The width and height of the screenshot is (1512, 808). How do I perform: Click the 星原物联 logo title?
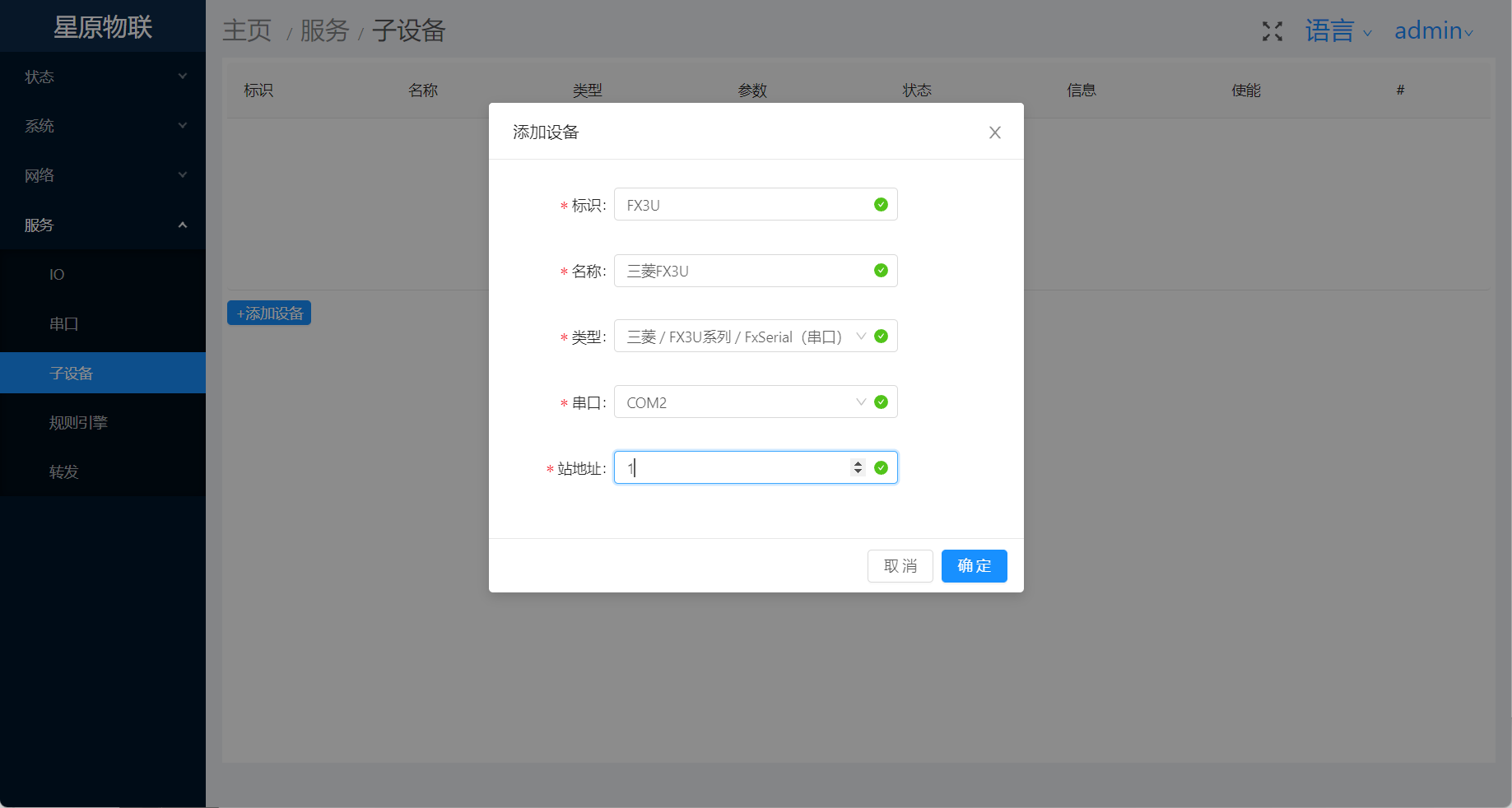coord(103,27)
